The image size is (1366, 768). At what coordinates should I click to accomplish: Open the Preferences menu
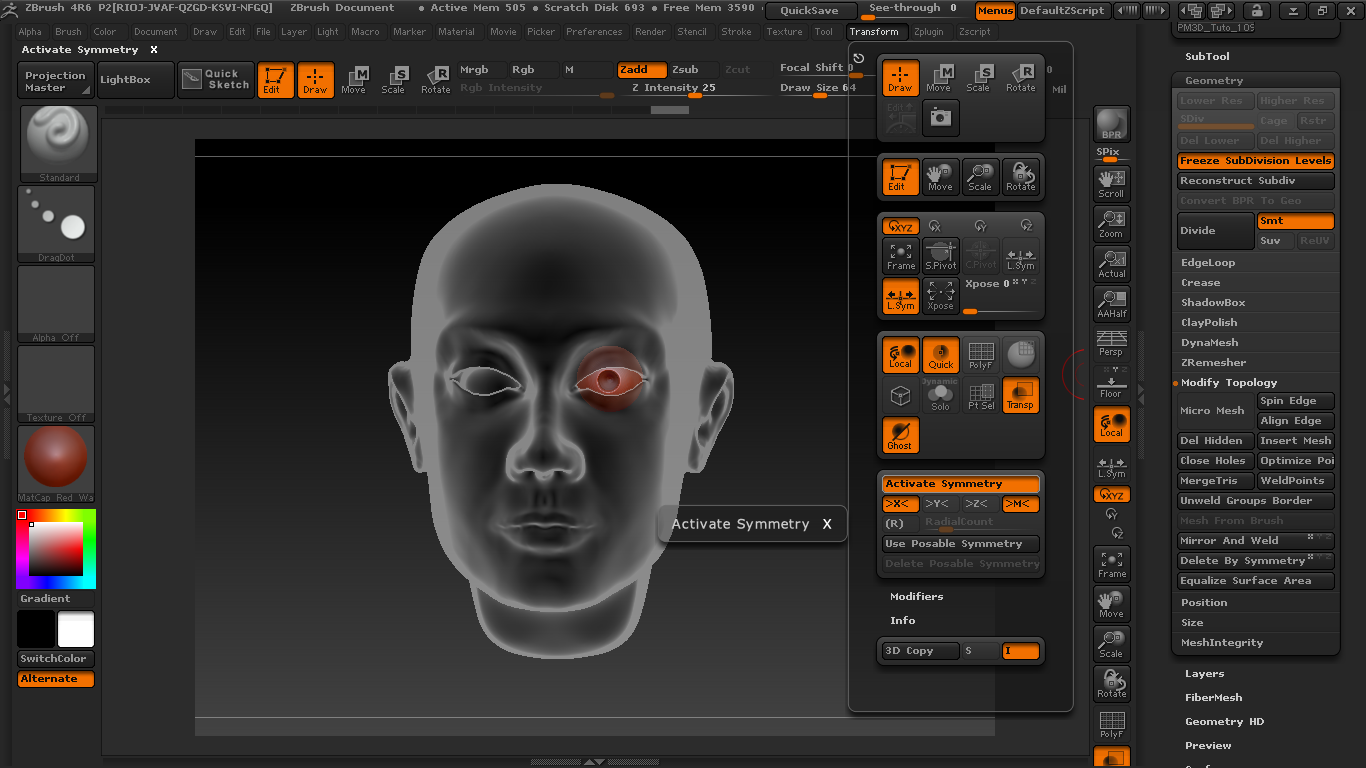pyautogui.click(x=594, y=32)
